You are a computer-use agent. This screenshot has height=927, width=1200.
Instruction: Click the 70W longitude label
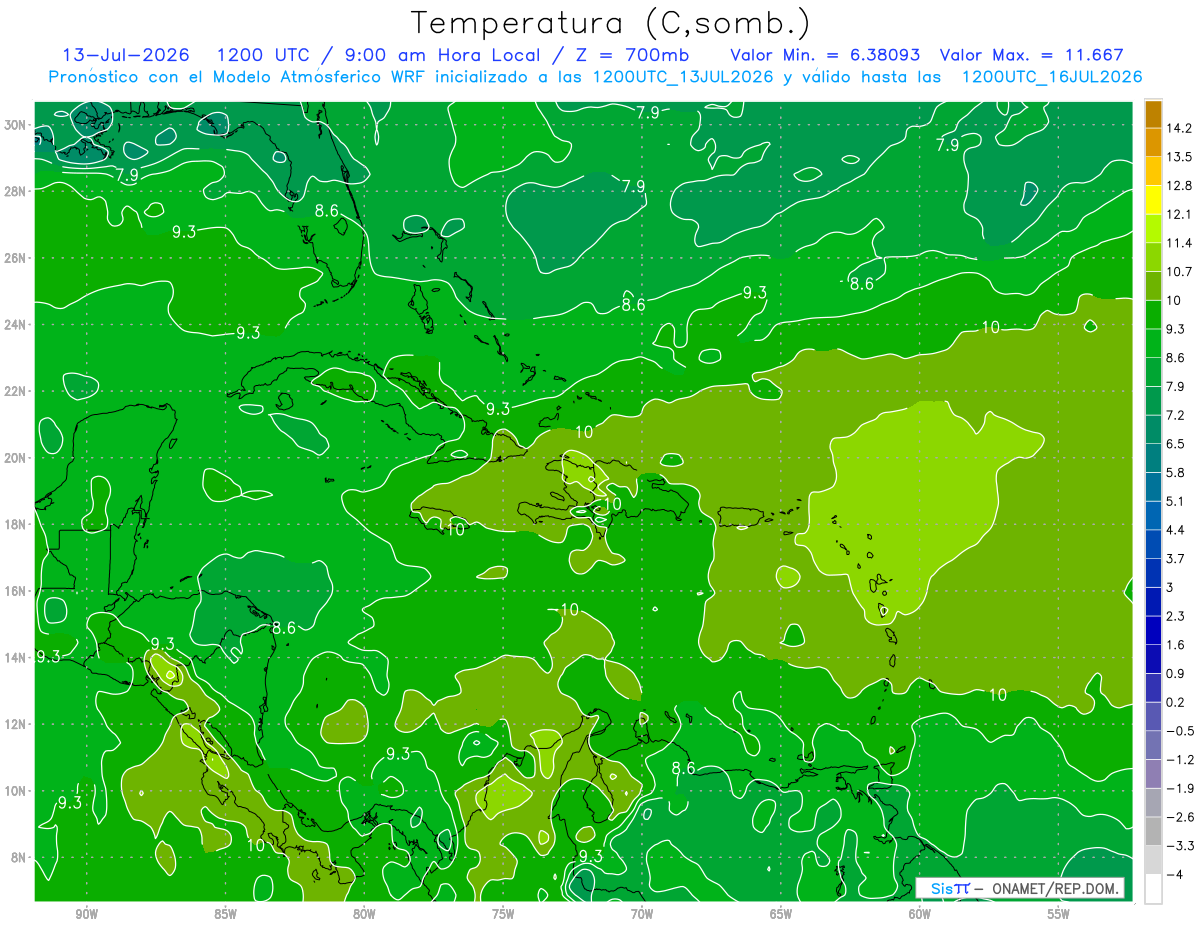pos(642,915)
